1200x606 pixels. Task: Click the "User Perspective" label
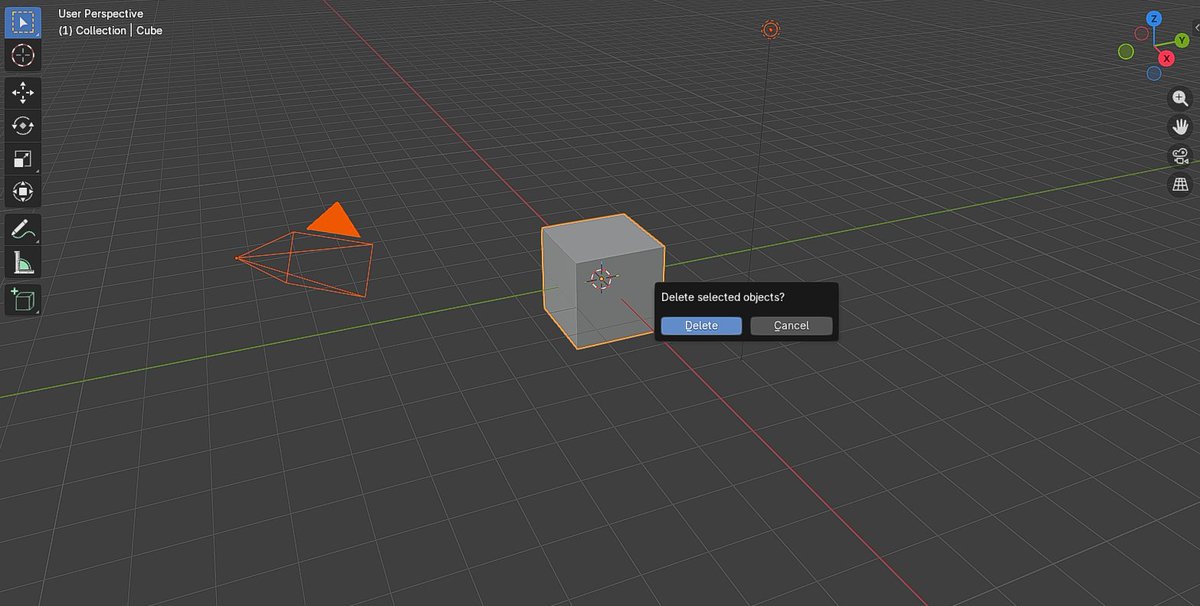click(100, 14)
